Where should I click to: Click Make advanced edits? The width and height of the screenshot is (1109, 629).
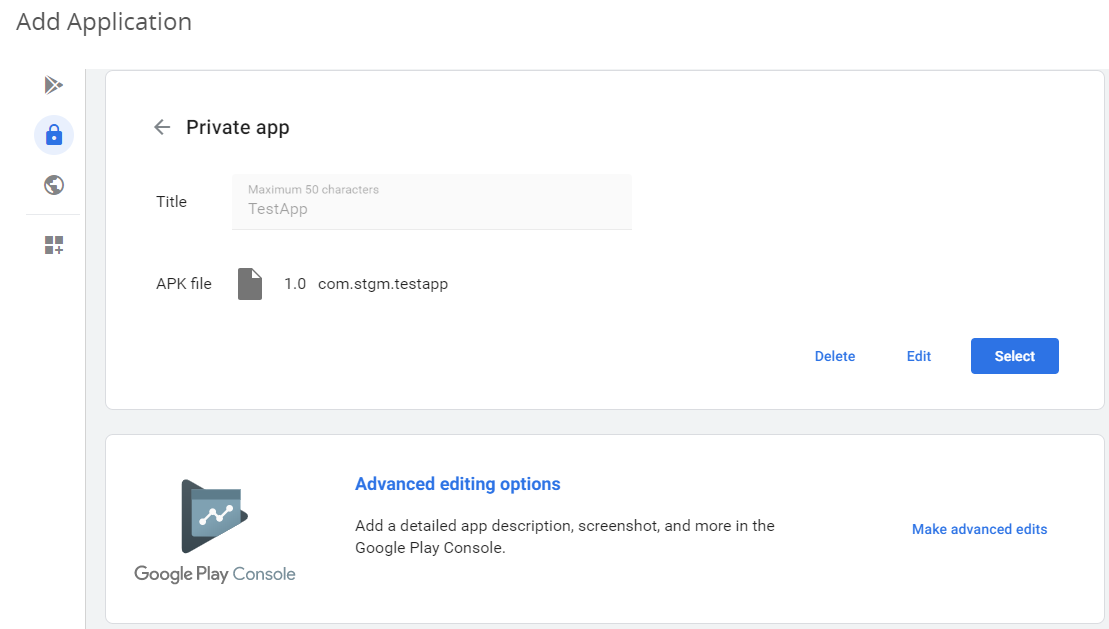click(x=978, y=529)
